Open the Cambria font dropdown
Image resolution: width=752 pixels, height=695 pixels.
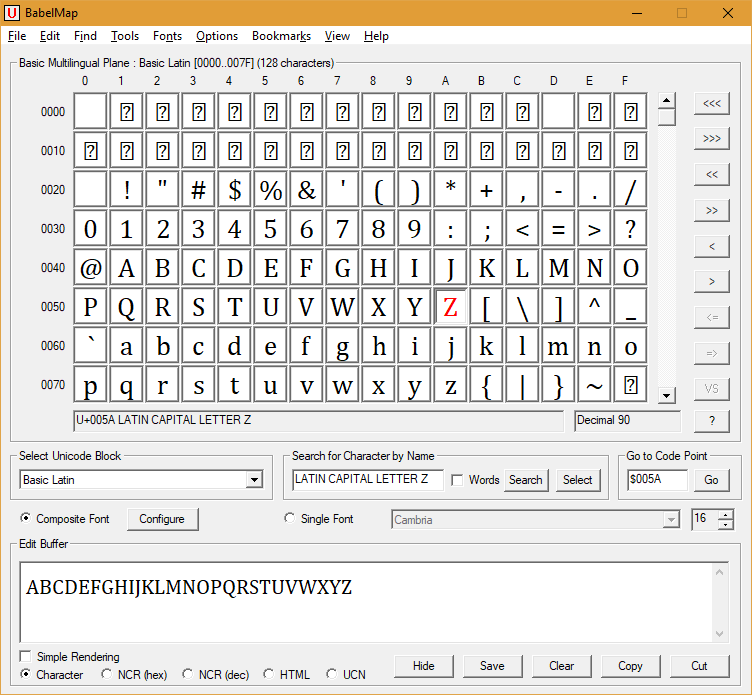point(671,519)
